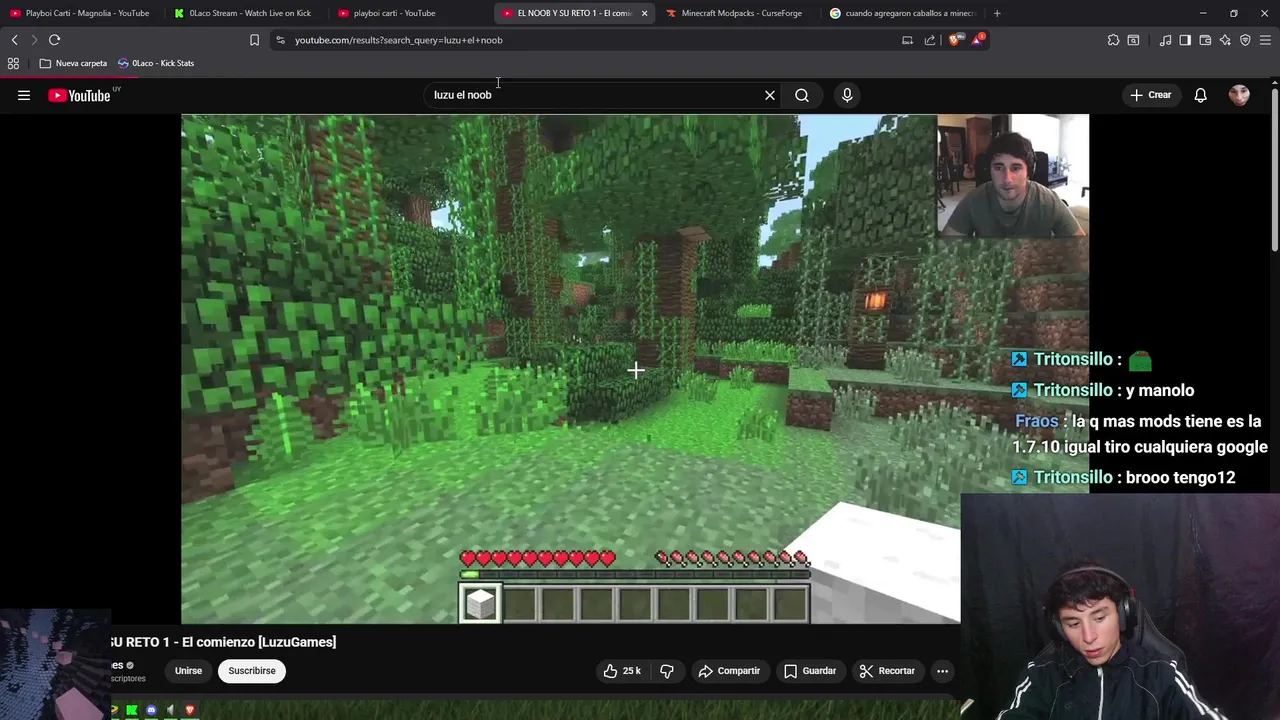Open Brave Shields lion icon
The image size is (1280, 720).
click(x=954, y=40)
